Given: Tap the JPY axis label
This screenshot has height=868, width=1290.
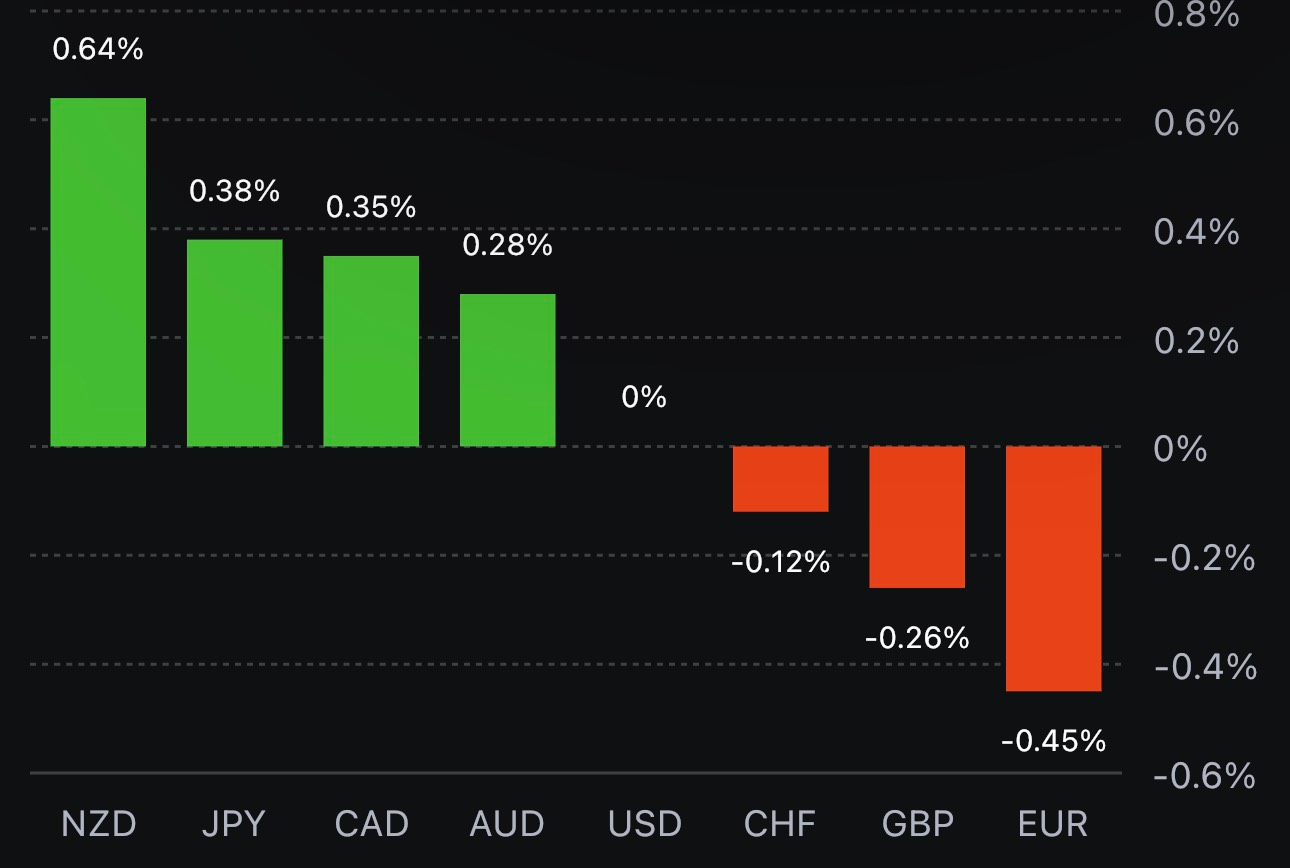Looking at the screenshot, I should pyautogui.click(x=234, y=824).
